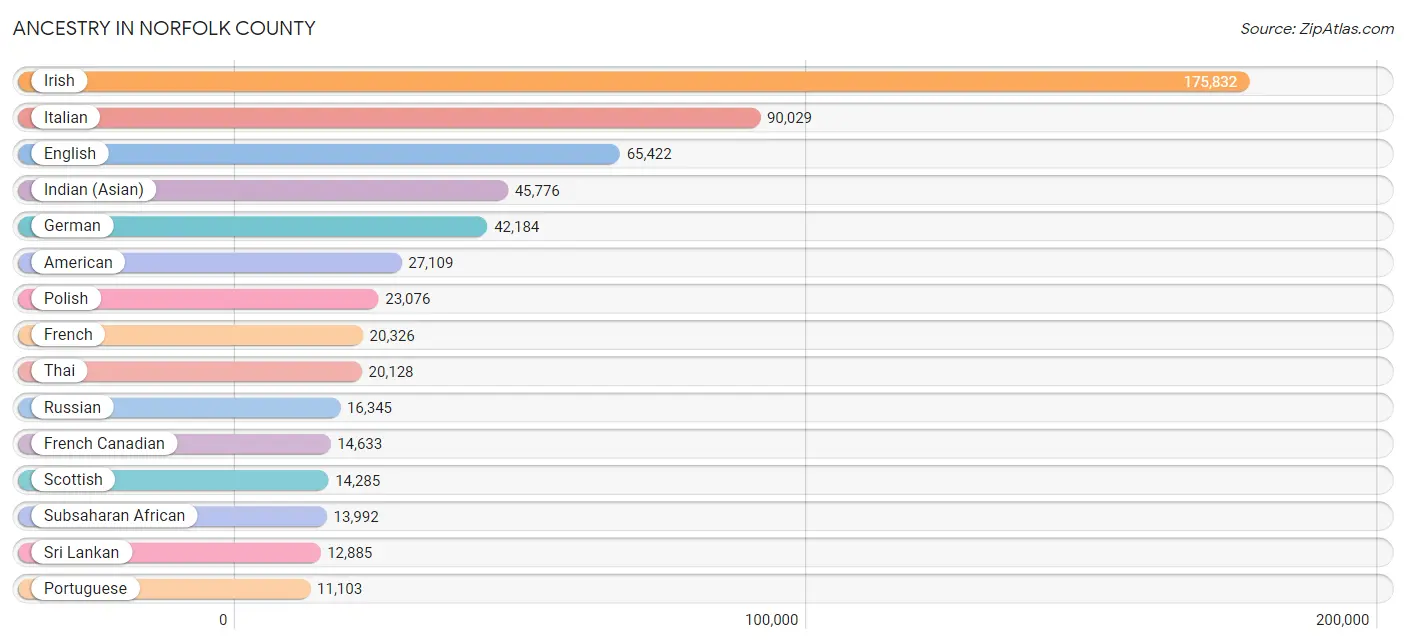Select the 16,345 Russian value
Viewport: 1406px width, 644px height.
point(369,408)
